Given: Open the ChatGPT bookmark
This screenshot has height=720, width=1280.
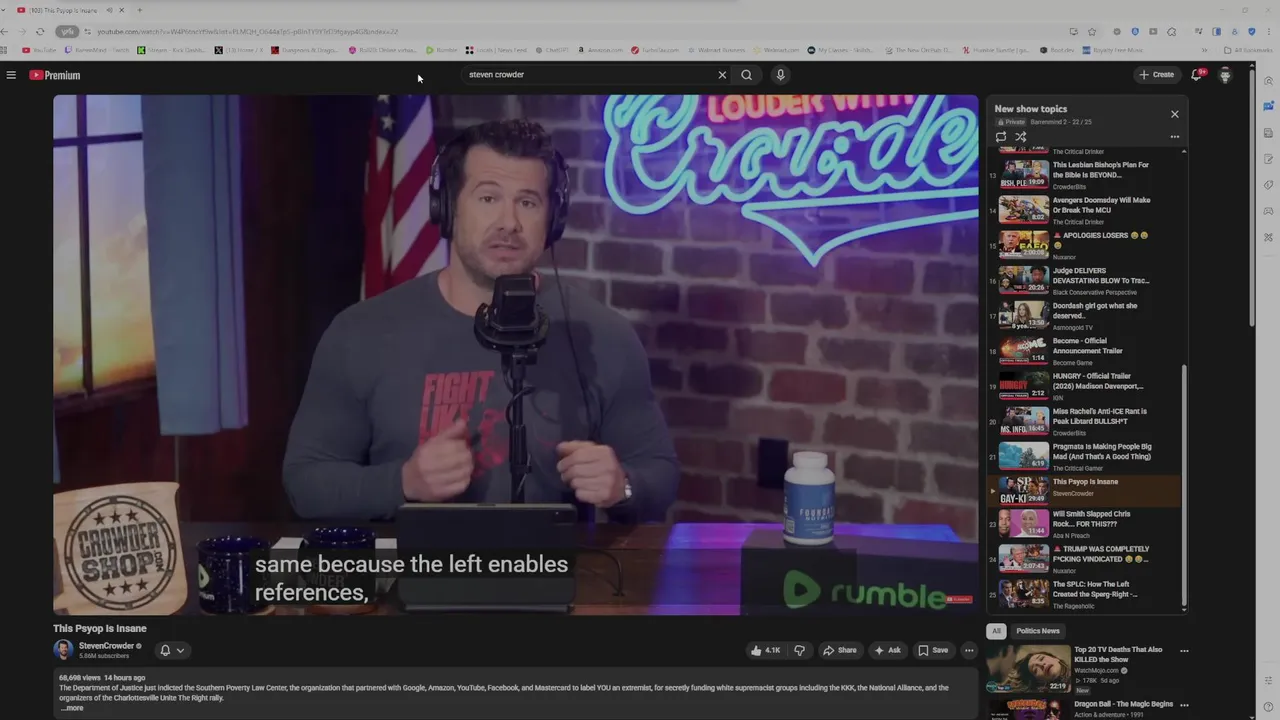Looking at the screenshot, I should [x=552, y=50].
